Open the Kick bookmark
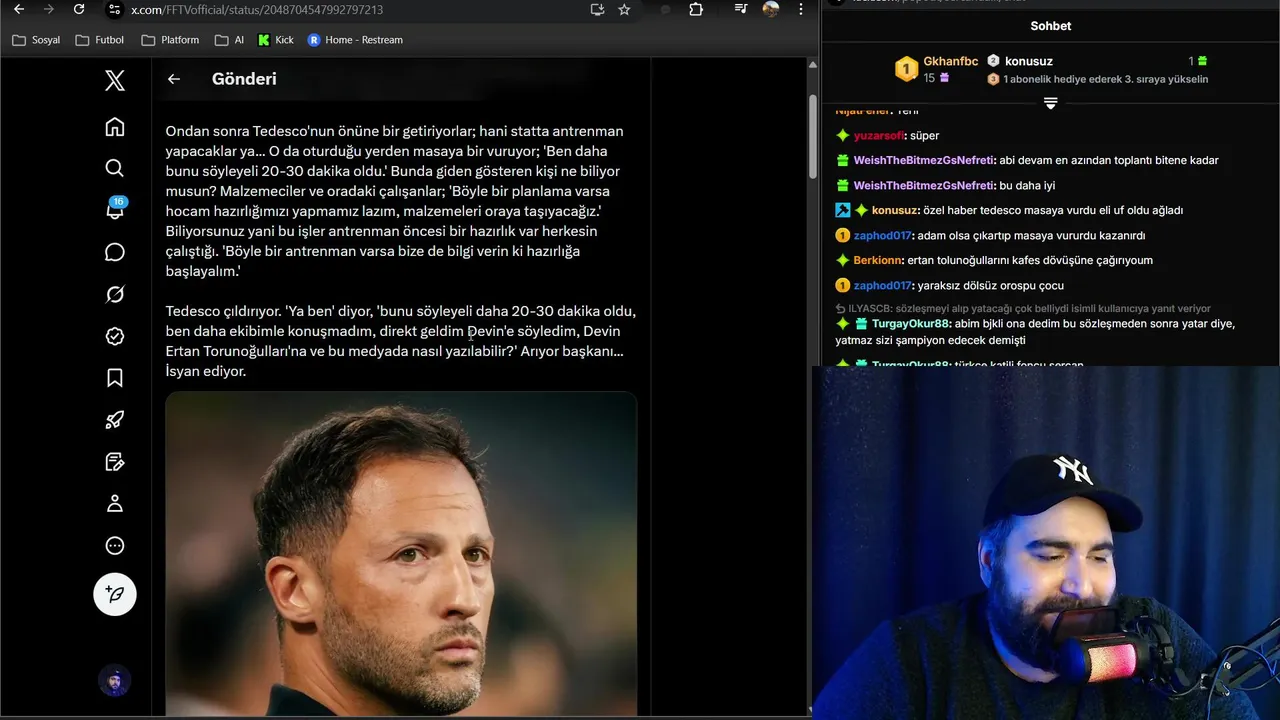 tap(276, 40)
